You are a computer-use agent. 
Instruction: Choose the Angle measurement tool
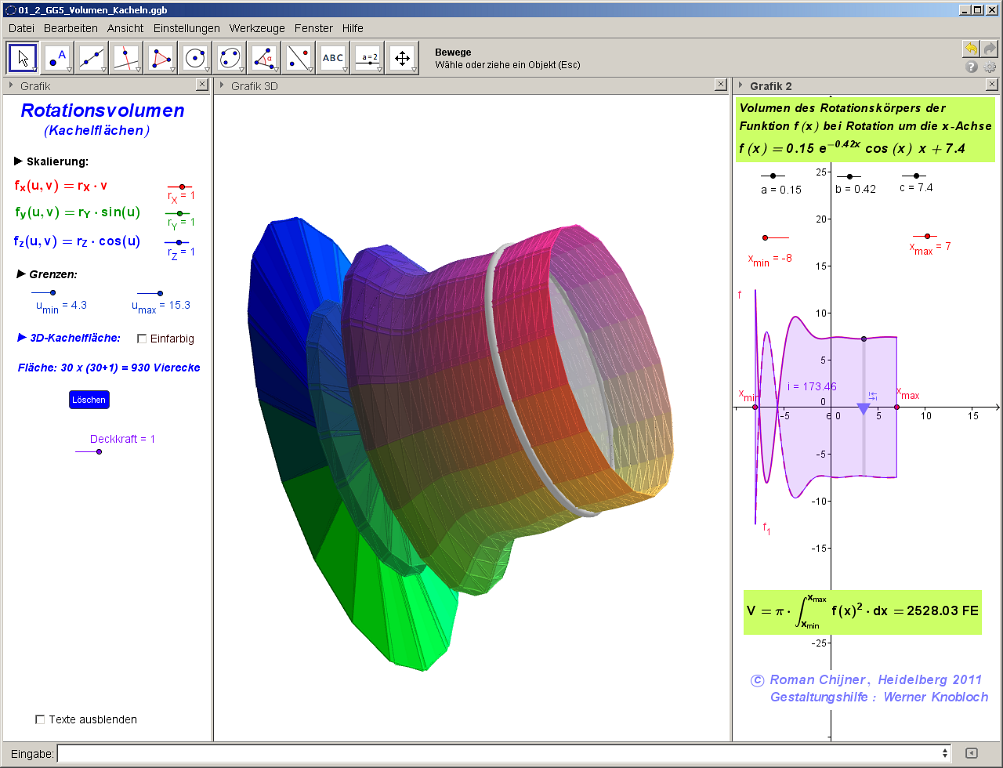(264, 58)
